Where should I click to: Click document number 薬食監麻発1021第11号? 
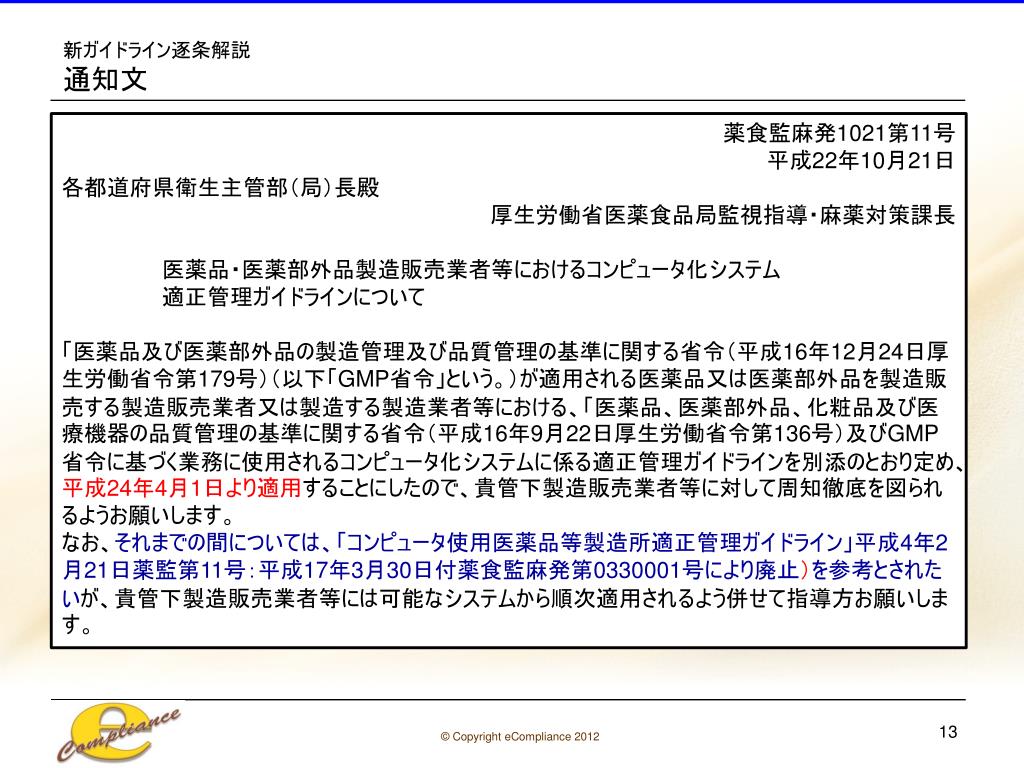click(839, 133)
